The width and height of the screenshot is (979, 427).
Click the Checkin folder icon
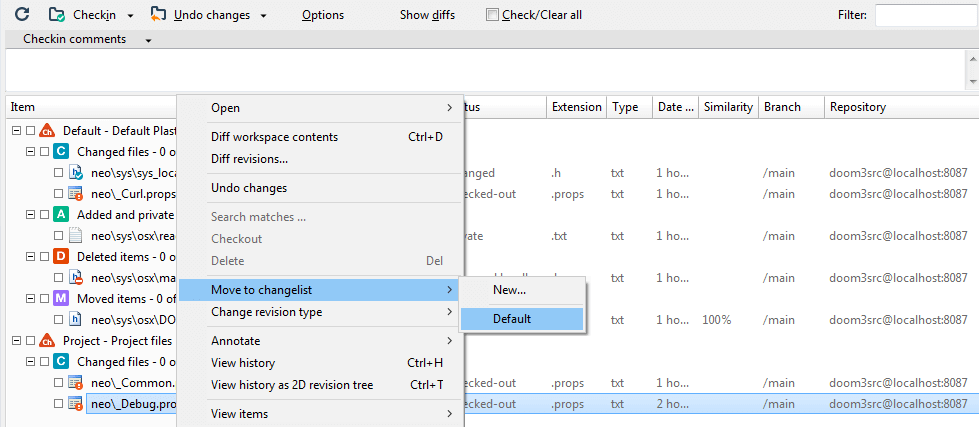(x=57, y=14)
